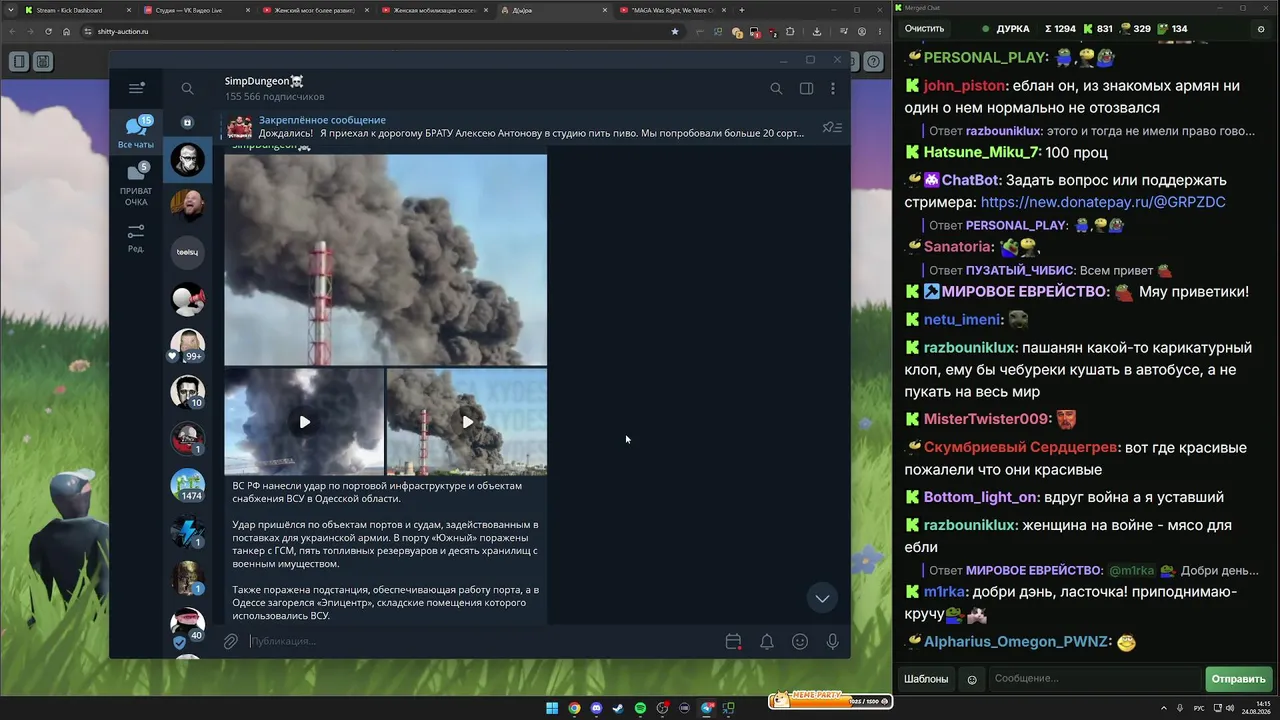This screenshot has height=720, width=1280.
Task: Focus the Сообщение chat input
Action: (x=1095, y=679)
